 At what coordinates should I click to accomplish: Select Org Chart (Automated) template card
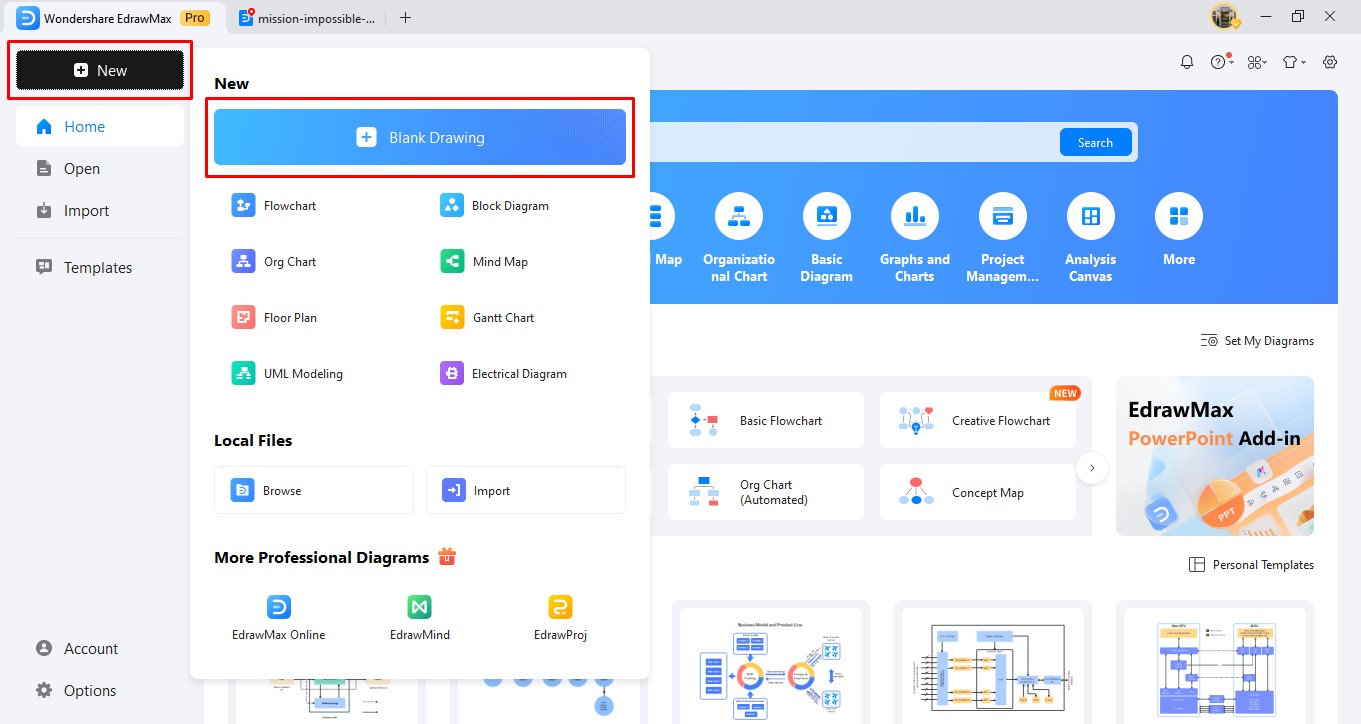[x=766, y=492]
